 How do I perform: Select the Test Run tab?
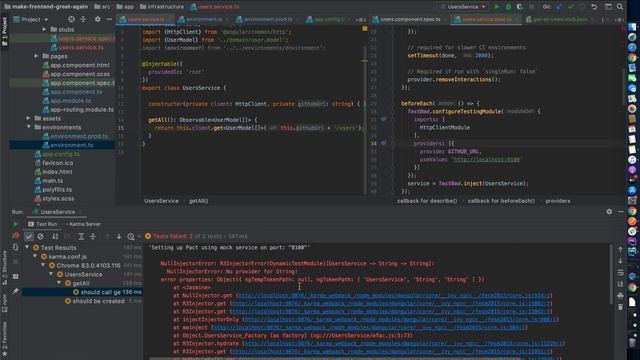pos(43,224)
